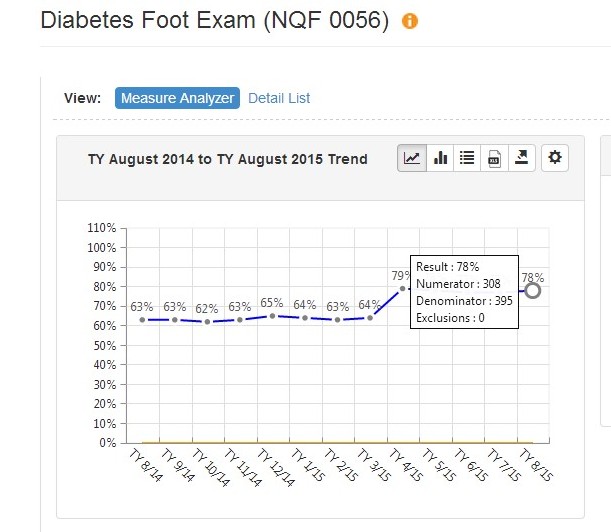611x532 pixels.
Task: Click the export/share arrow icon
Action: click(x=521, y=158)
